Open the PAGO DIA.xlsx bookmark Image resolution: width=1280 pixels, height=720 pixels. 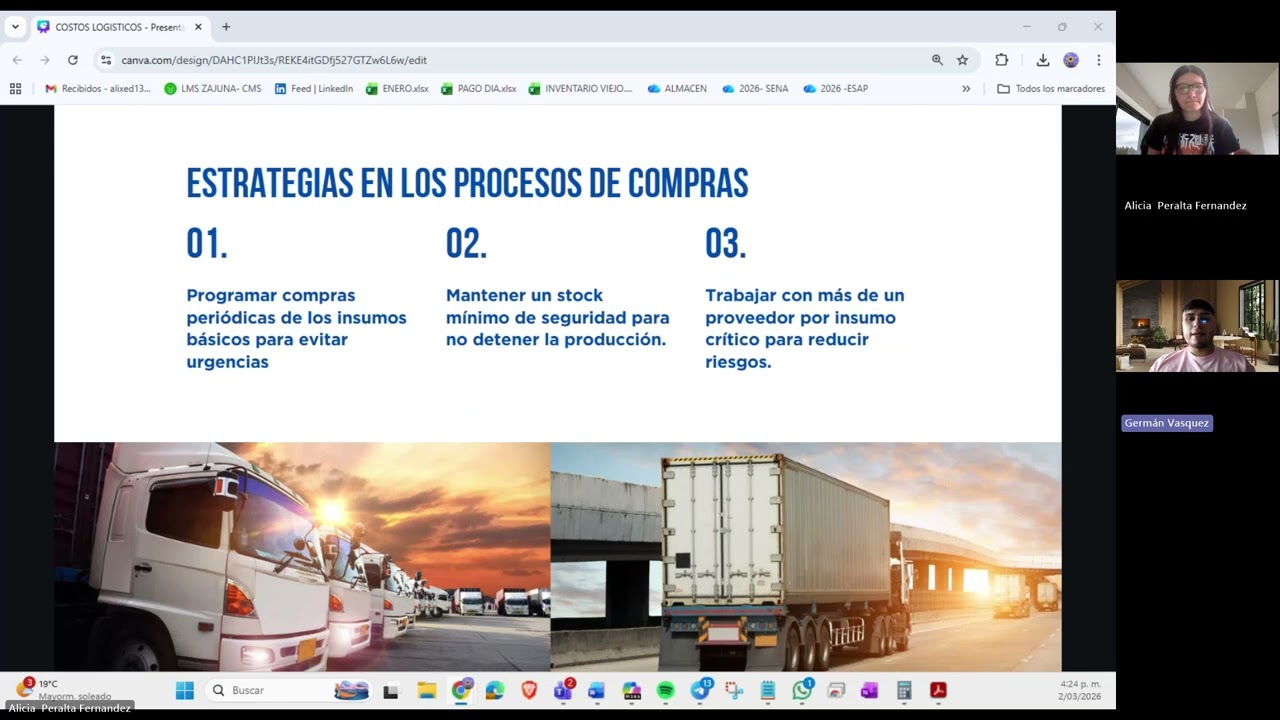click(478, 88)
